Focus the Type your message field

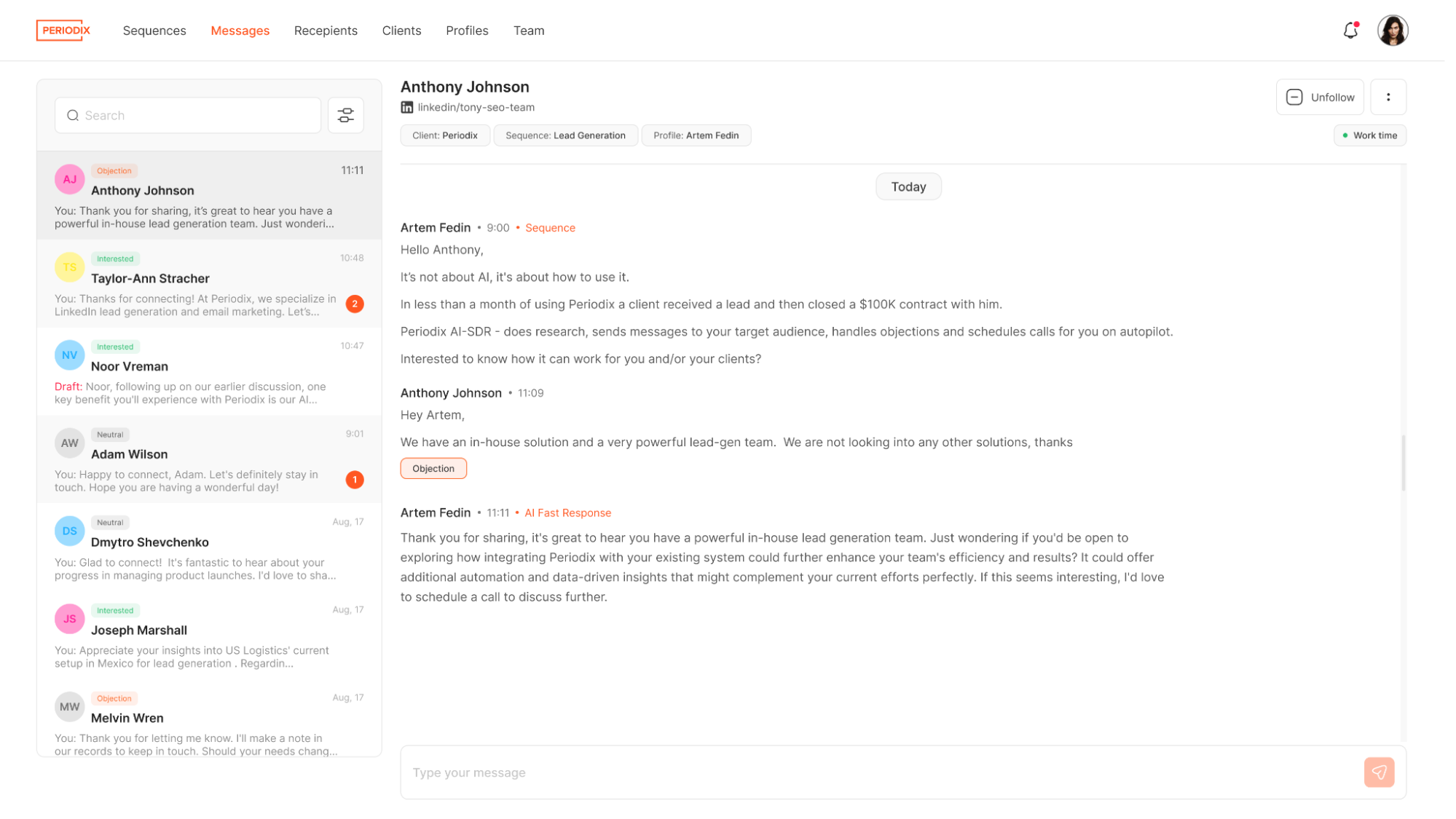point(881,772)
